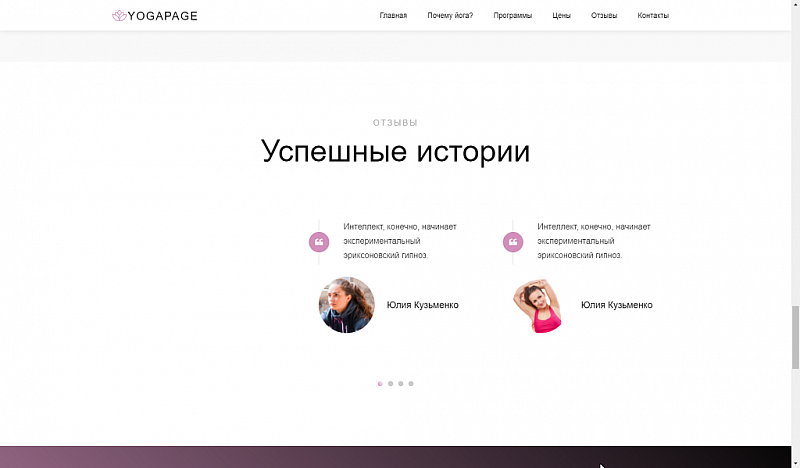800x468 pixels.
Task: Switch to the fourth carousel dot
Action: [x=411, y=384]
